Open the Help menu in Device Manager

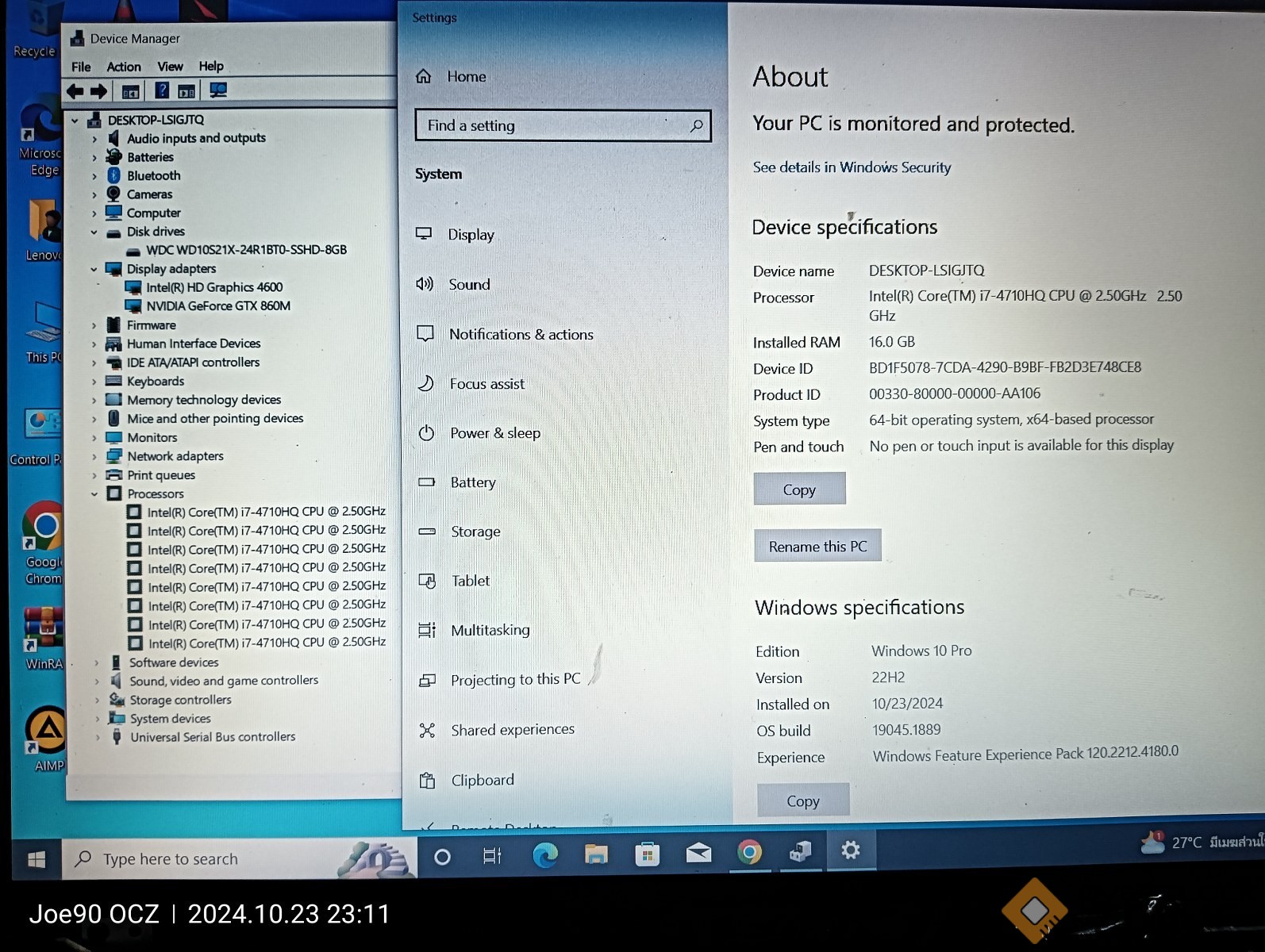[x=211, y=67]
